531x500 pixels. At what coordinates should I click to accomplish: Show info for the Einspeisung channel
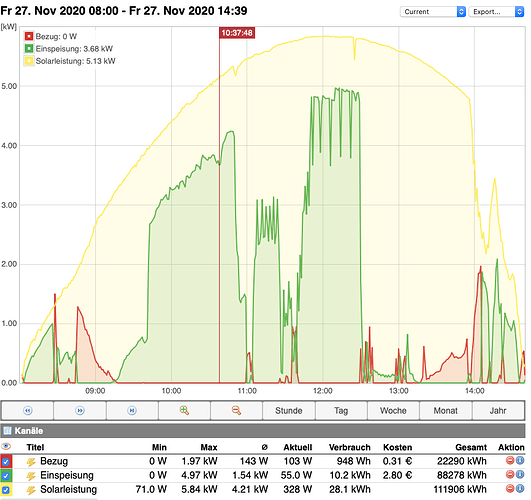(520, 475)
